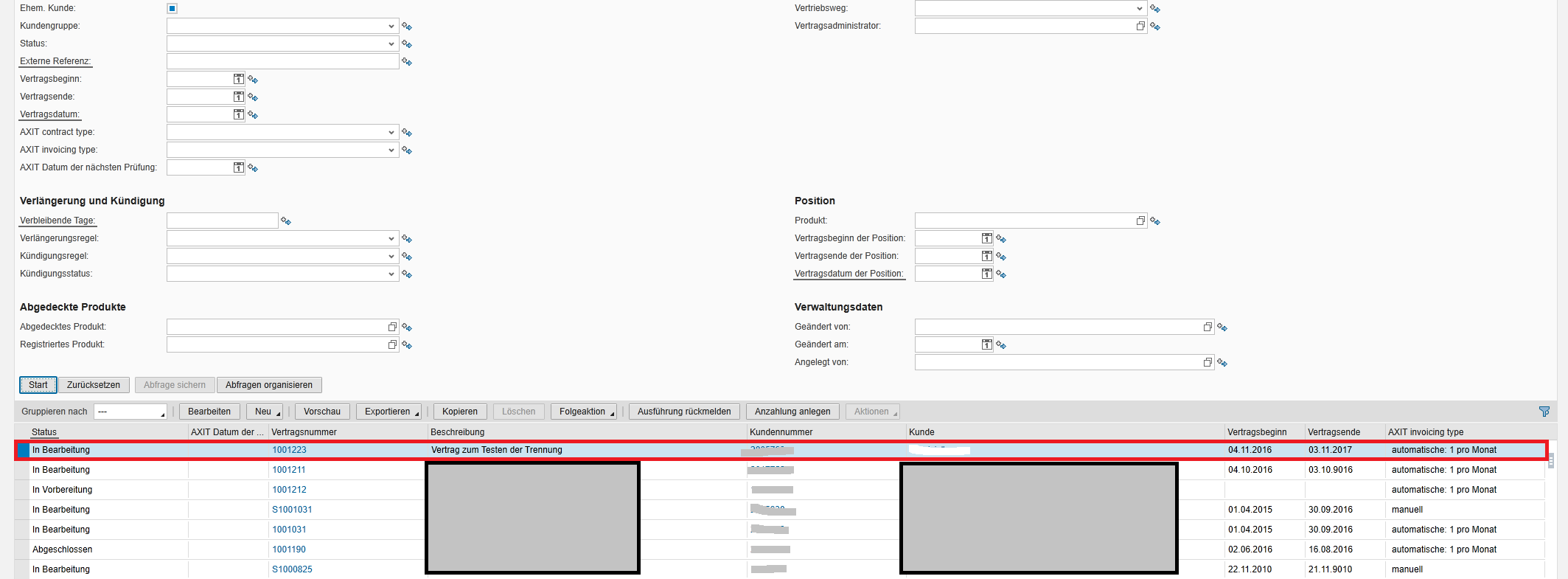Open the table filter funnel icon
Screen dimensions: 1568x579
click(x=1544, y=412)
